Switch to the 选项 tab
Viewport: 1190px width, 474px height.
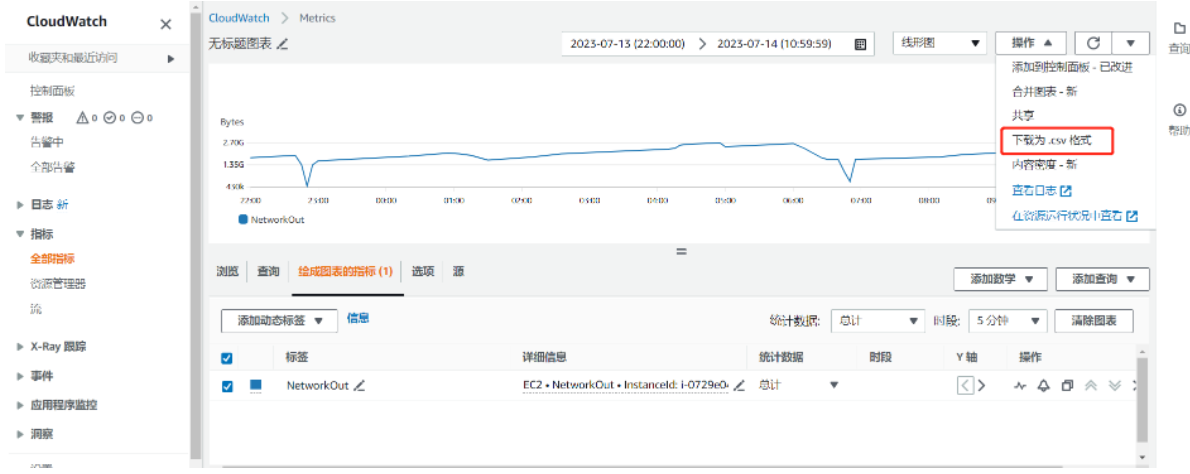(423, 272)
